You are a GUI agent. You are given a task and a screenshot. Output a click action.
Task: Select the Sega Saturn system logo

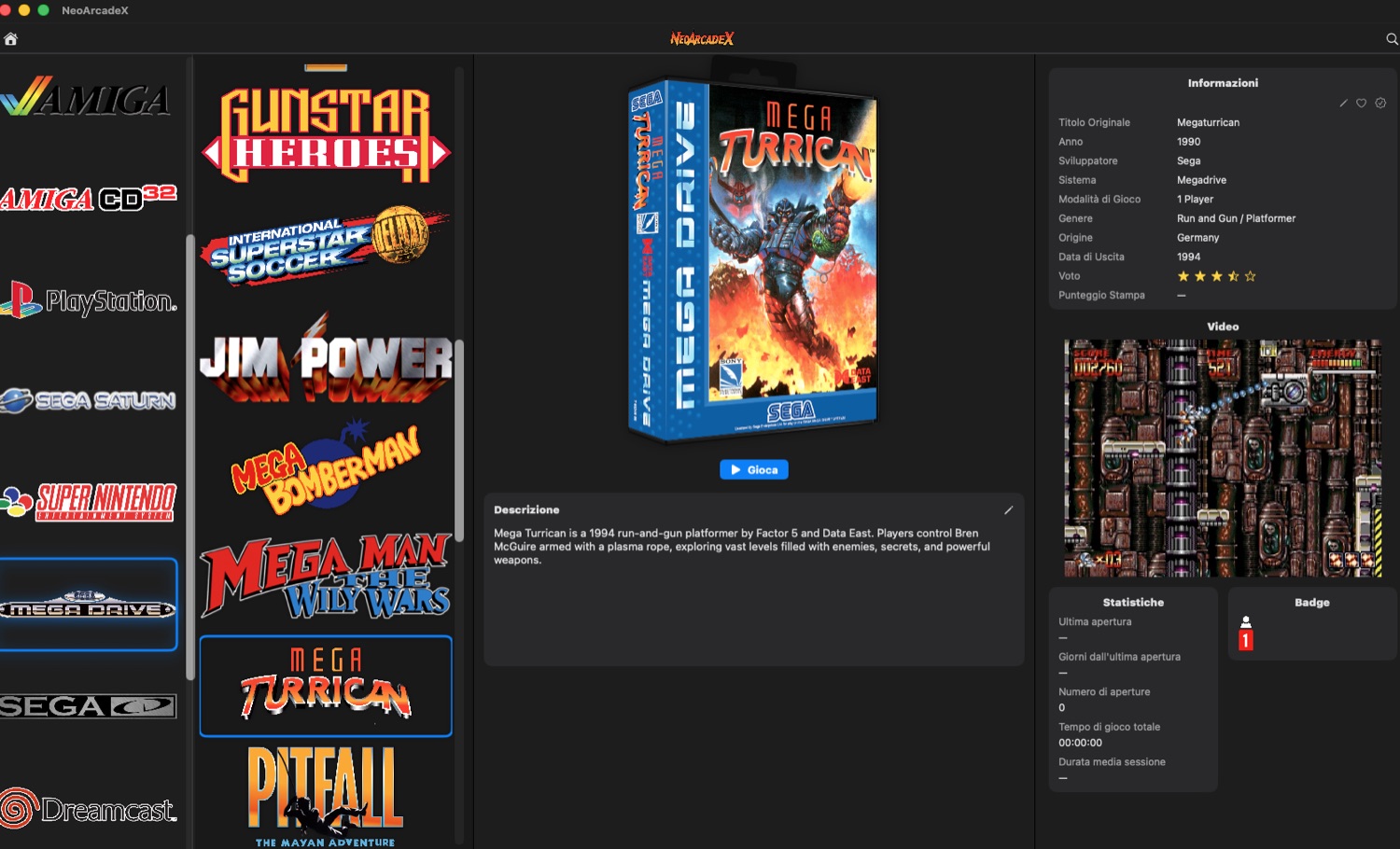click(x=89, y=400)
